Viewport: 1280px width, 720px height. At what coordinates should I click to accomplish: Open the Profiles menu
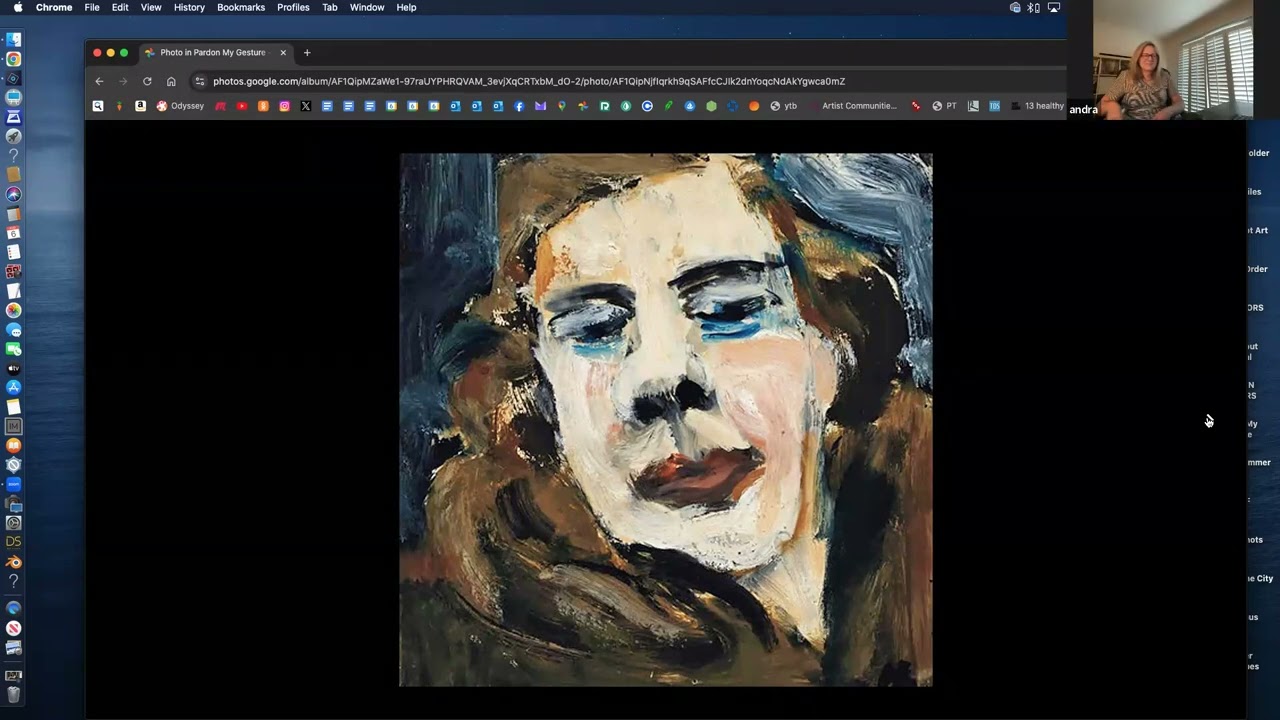click(293, 7)
